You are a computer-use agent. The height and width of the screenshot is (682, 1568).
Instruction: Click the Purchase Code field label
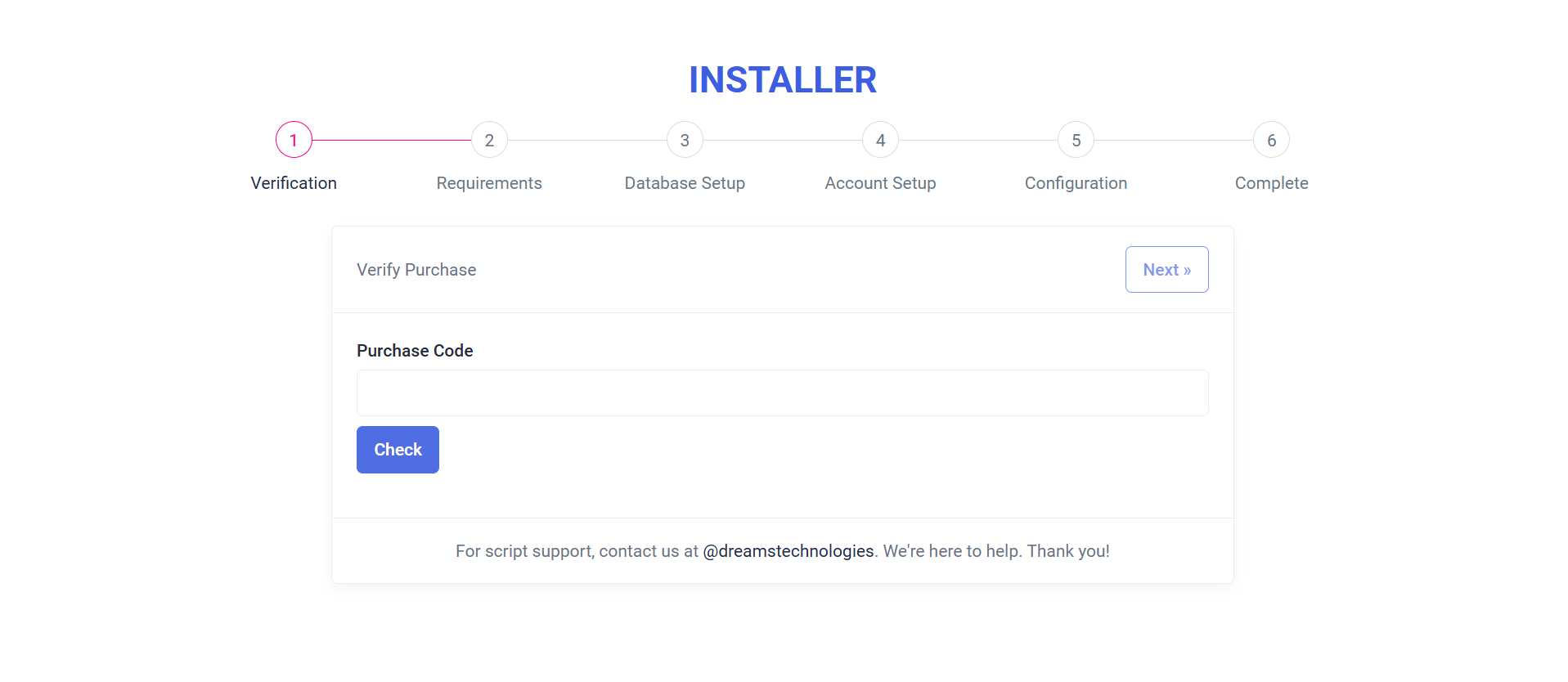click(415, 351)
